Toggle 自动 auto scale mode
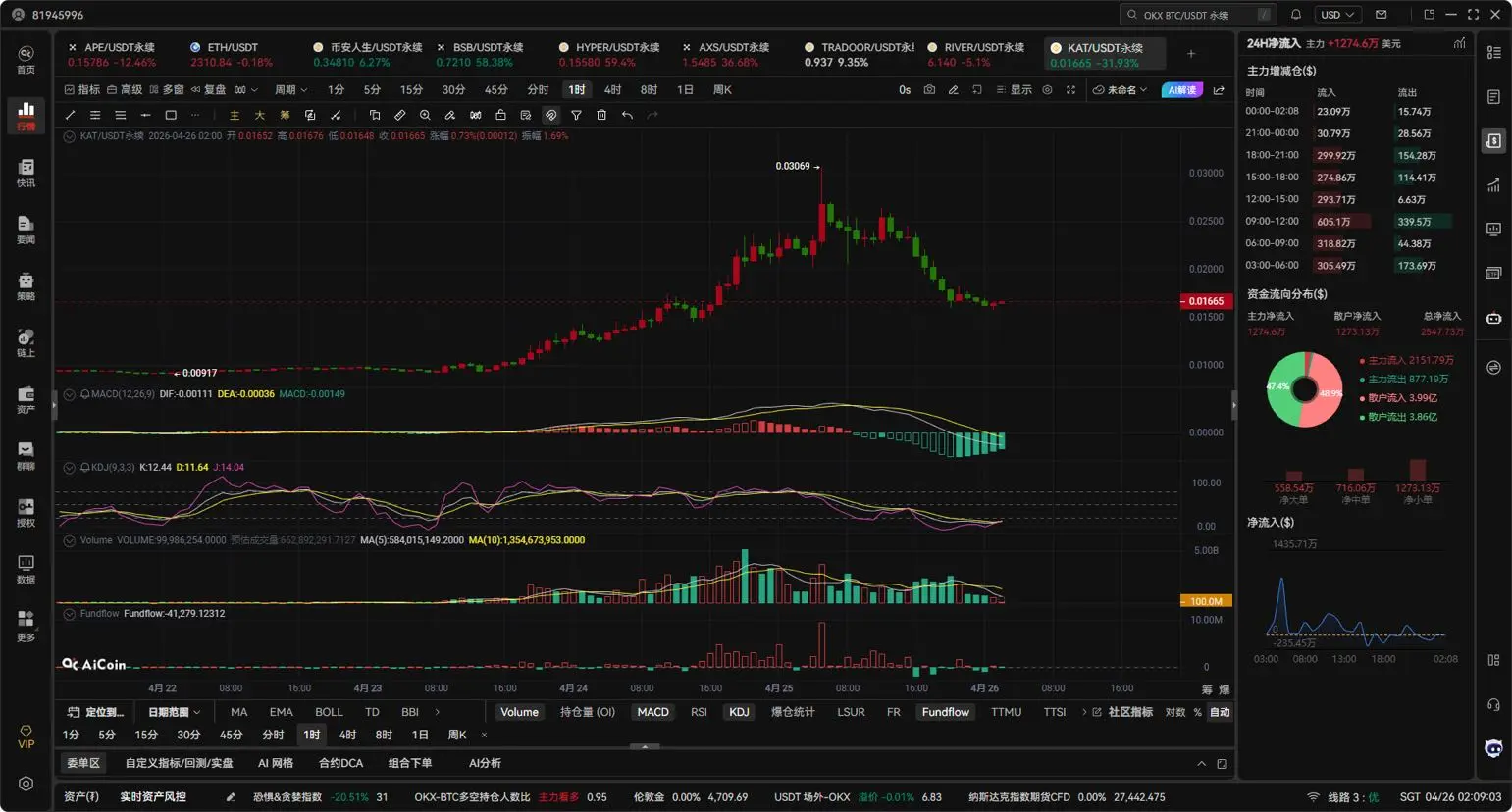The image size is (1512, 812). [x=1220, y=712]
